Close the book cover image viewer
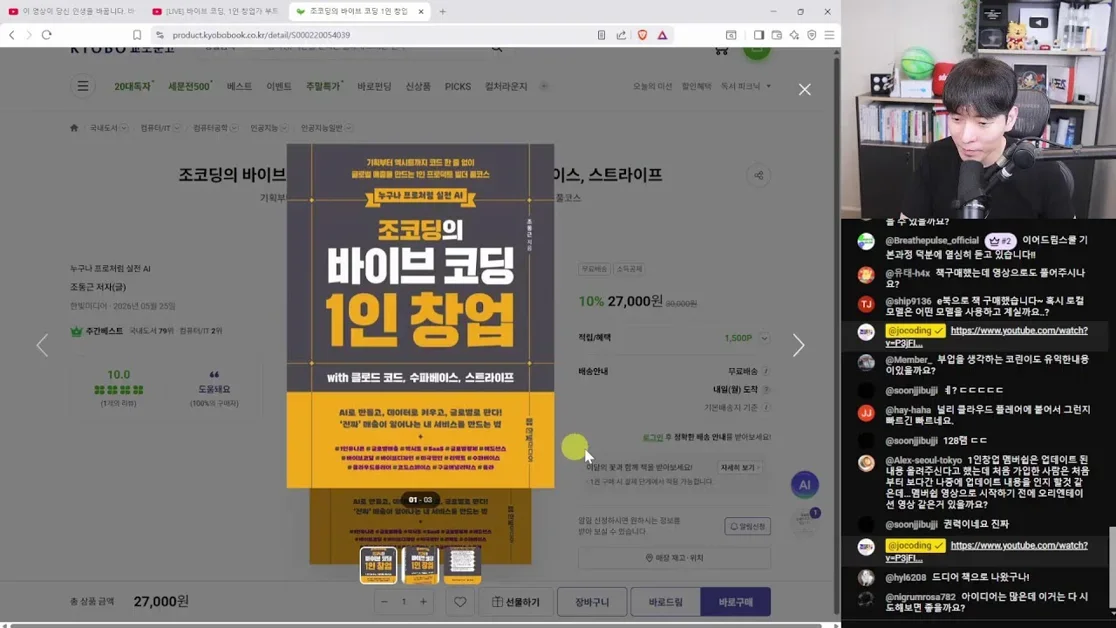The height and width of the screenshot is (628, 1116). tap(804, 90)
